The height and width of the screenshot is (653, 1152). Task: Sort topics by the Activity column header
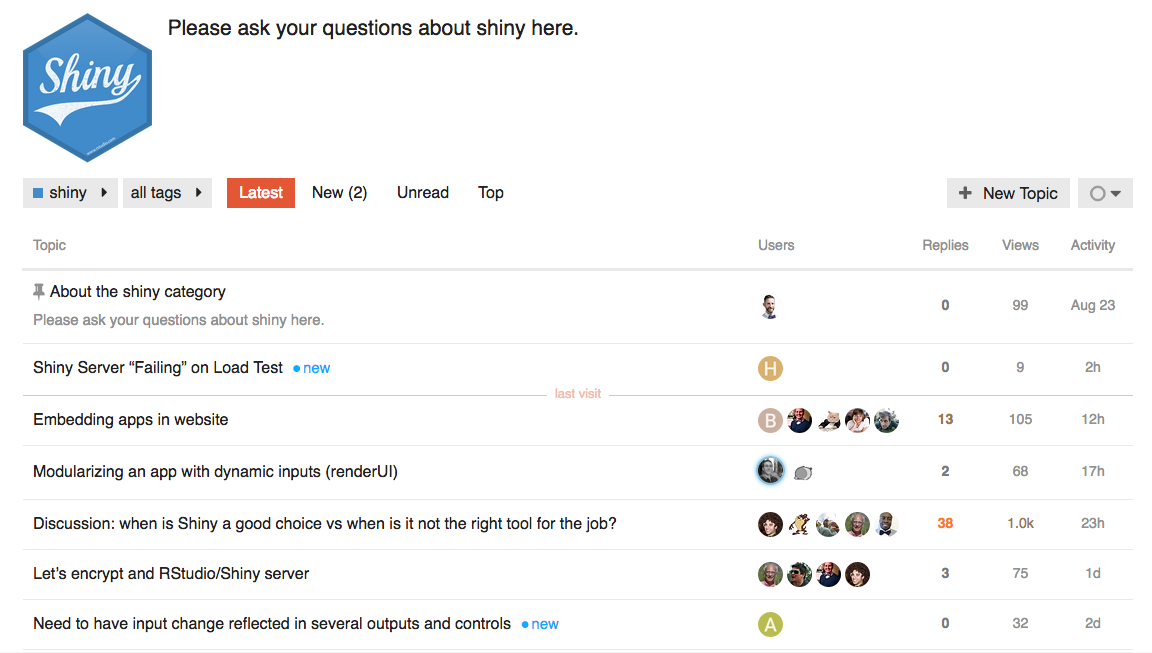pos(1092,245)
